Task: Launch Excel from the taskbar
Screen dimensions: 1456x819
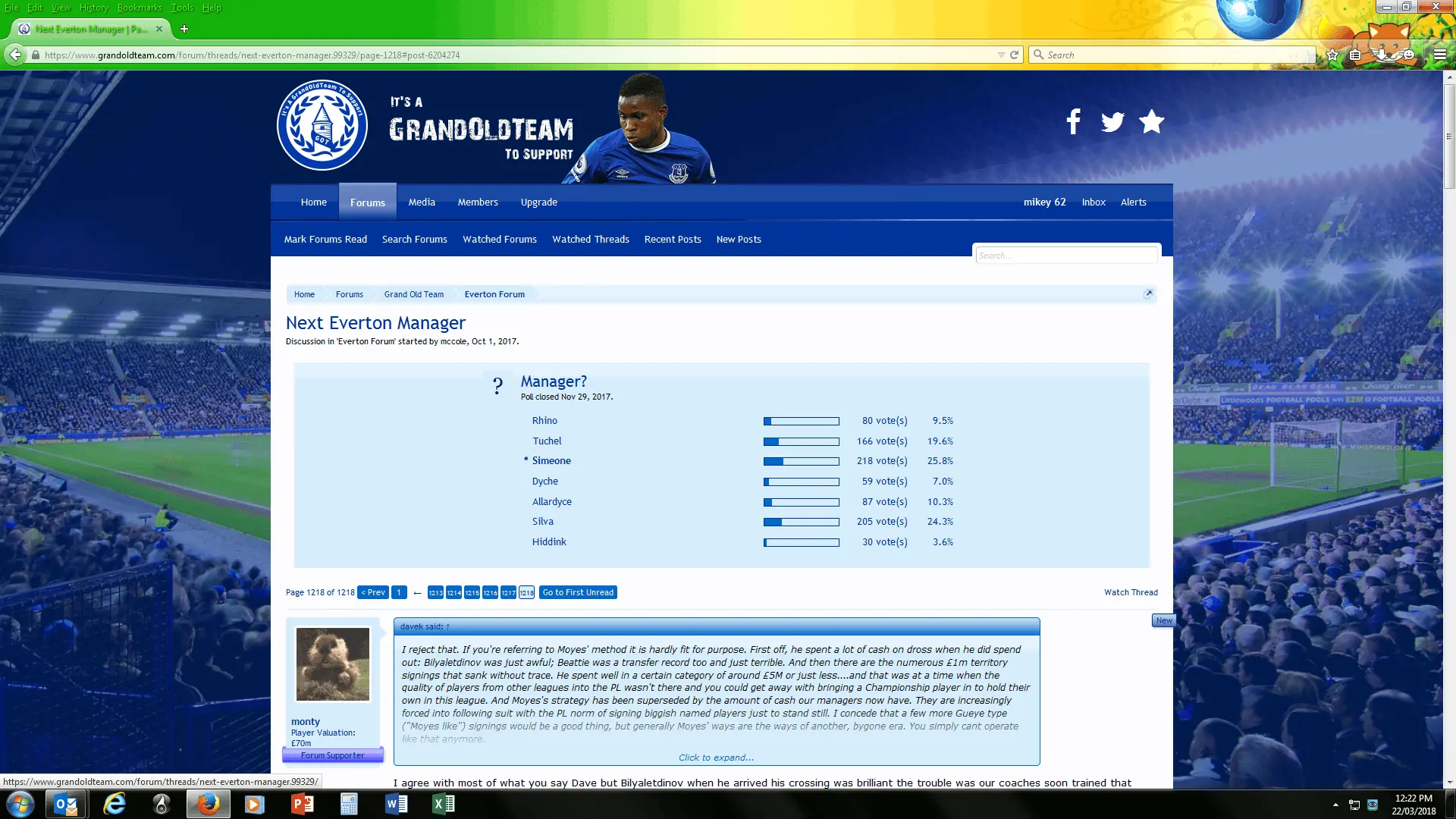Action: coord(444,804)
